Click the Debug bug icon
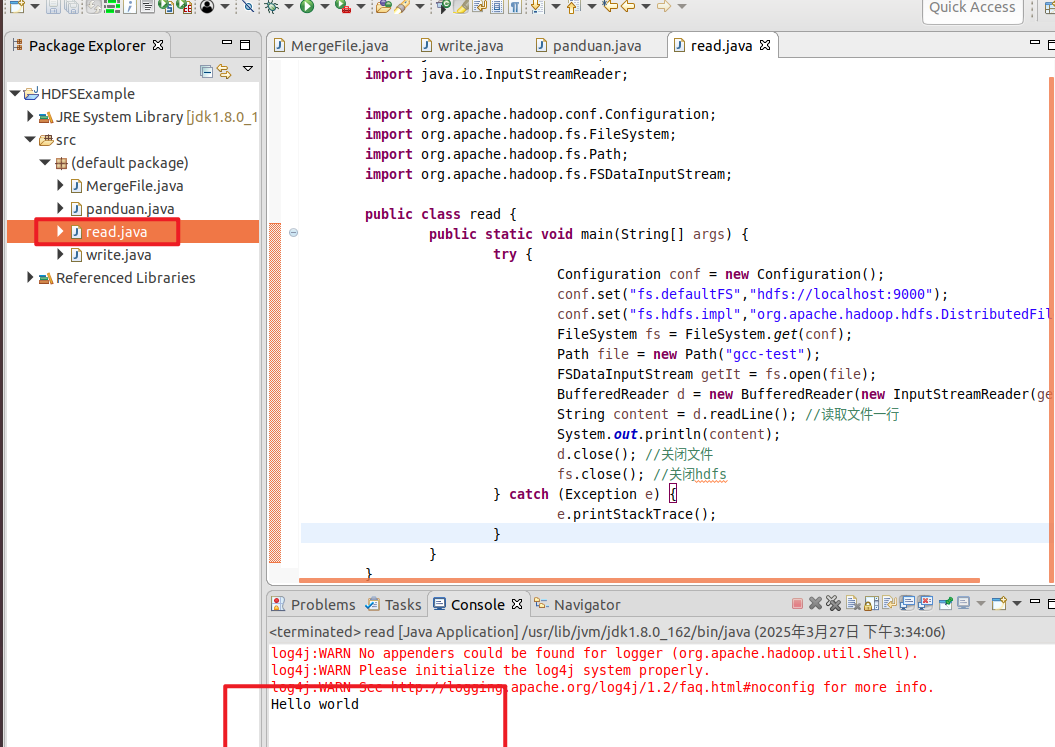1055x747 pixels. (271, 7)
